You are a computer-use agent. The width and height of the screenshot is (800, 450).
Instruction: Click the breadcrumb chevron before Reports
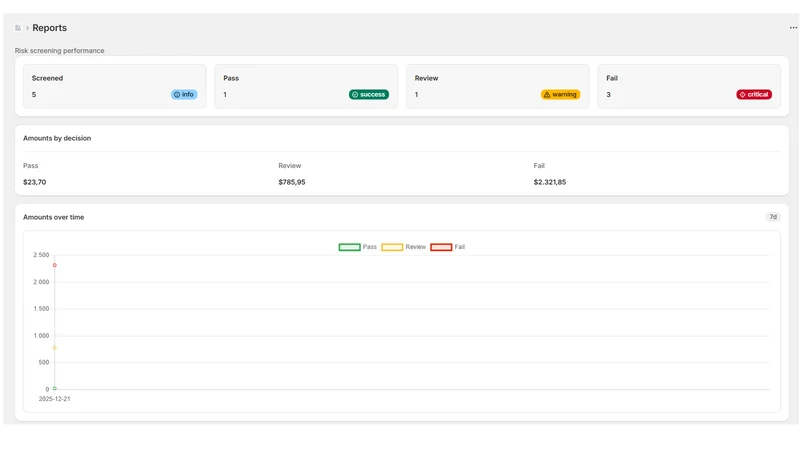click(x=27, y=28)
